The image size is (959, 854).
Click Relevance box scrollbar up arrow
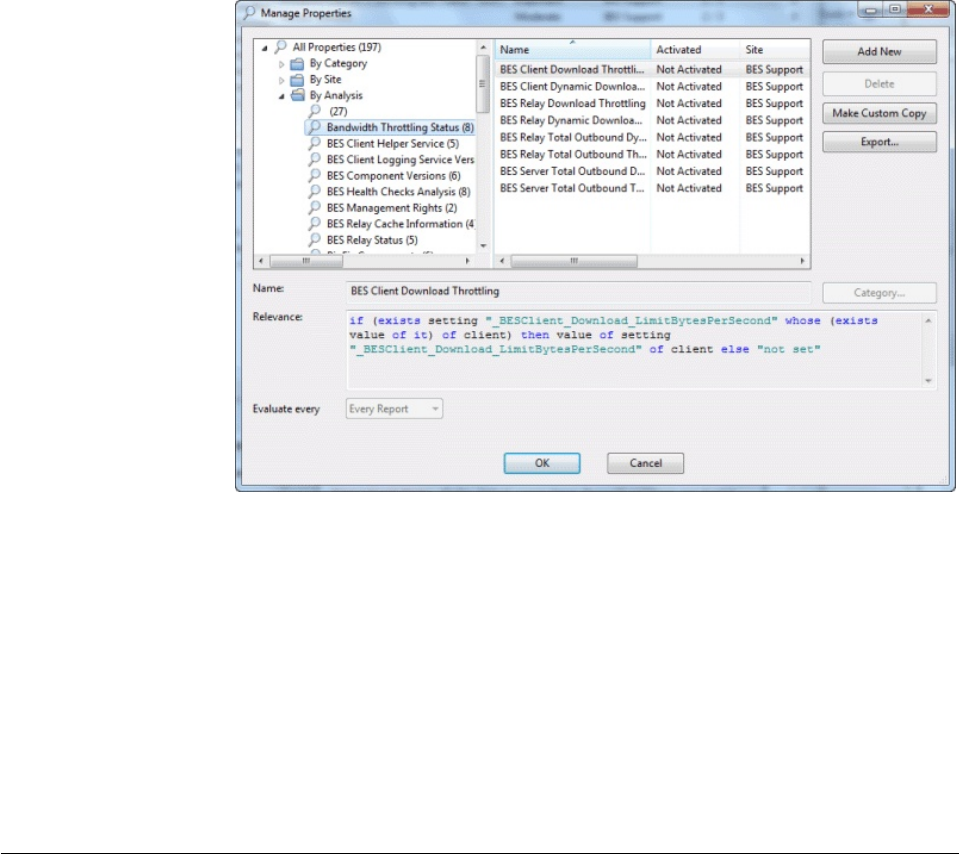(x=928, y=321)
